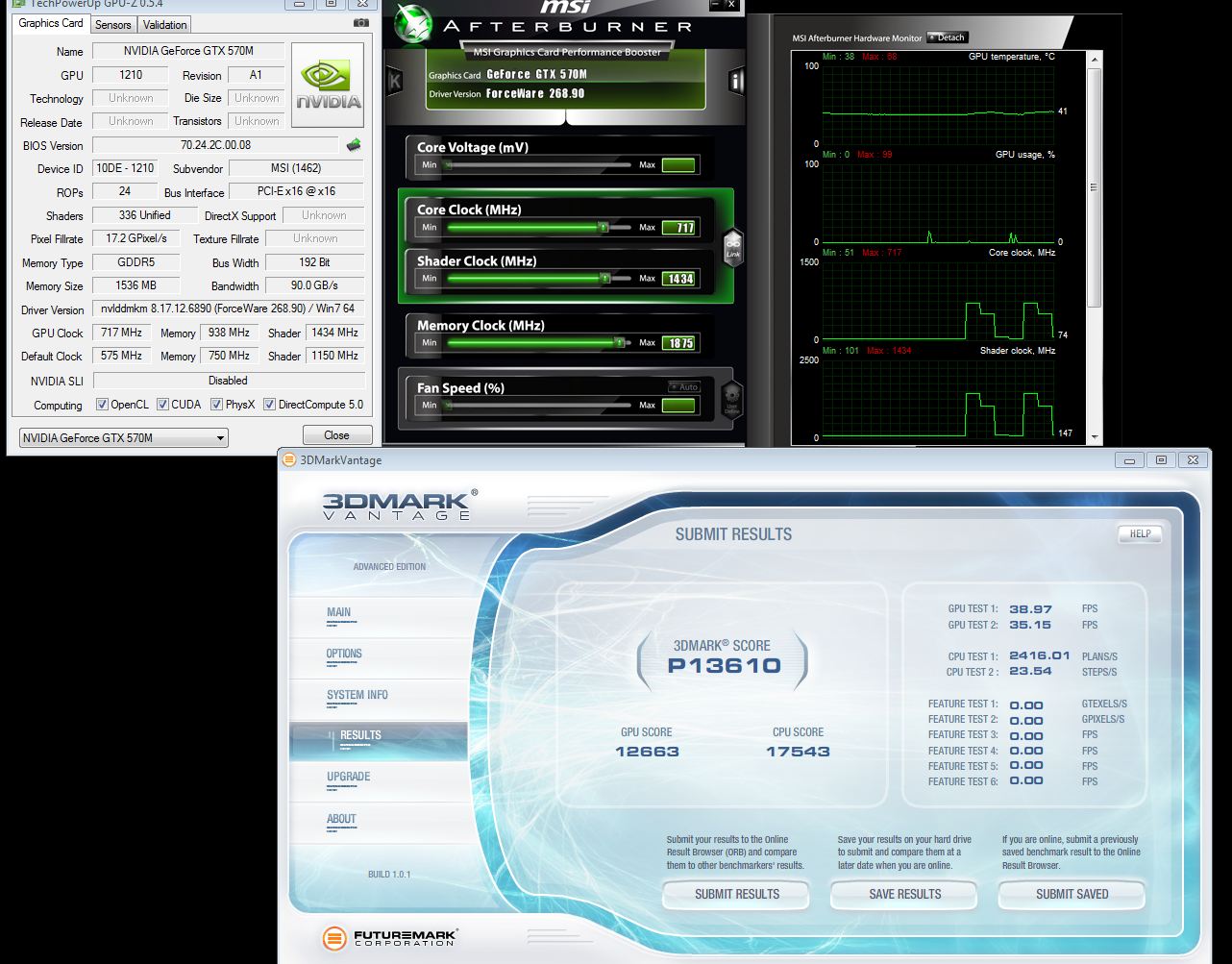
Task: Click the P13610 3DMark score
Action: (724, 665)
